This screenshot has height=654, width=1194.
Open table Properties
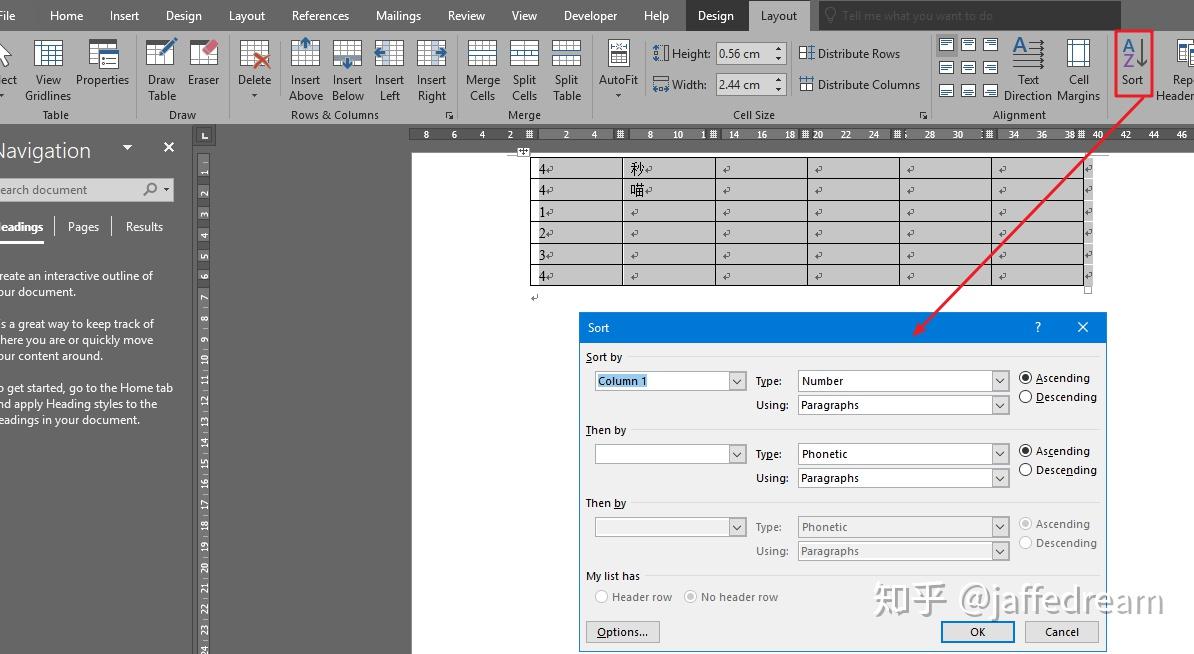click(x=103, y=64)
